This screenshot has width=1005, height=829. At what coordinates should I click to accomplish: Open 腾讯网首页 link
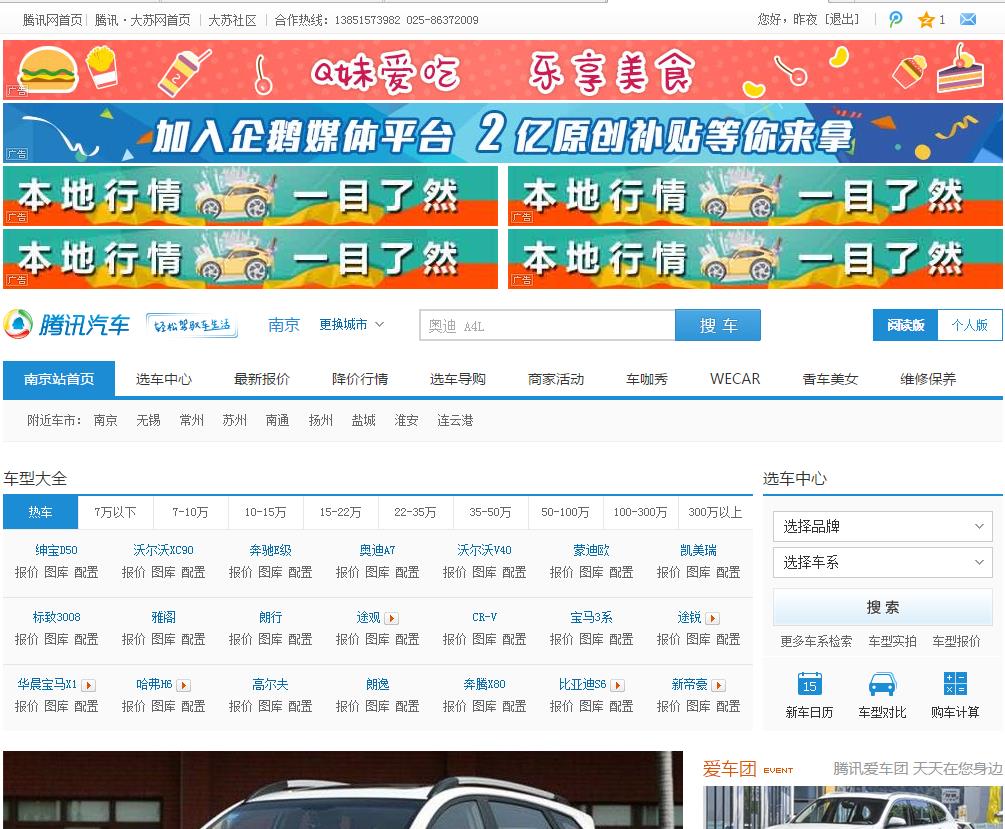point(53,20)
